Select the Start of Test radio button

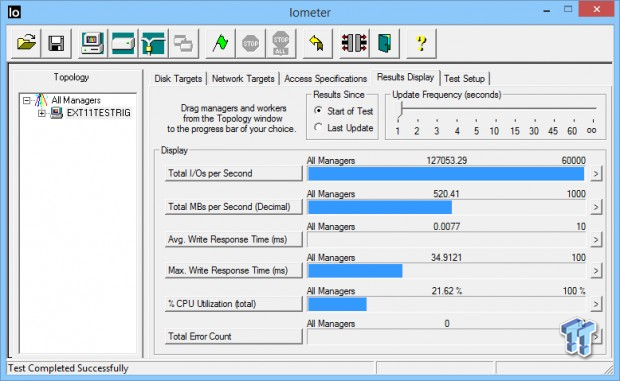click(318, 111)
